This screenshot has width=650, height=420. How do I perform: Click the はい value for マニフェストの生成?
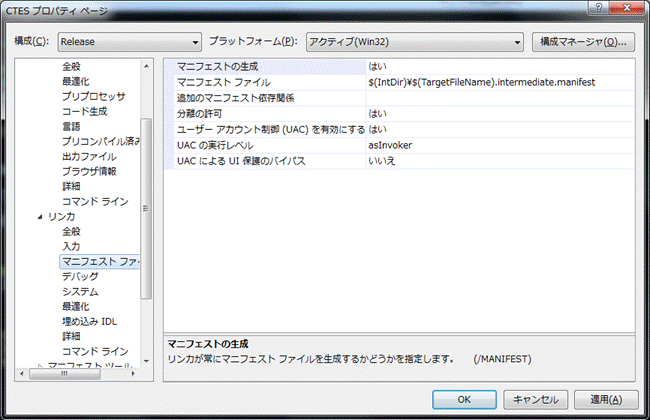tap(377, 66)
